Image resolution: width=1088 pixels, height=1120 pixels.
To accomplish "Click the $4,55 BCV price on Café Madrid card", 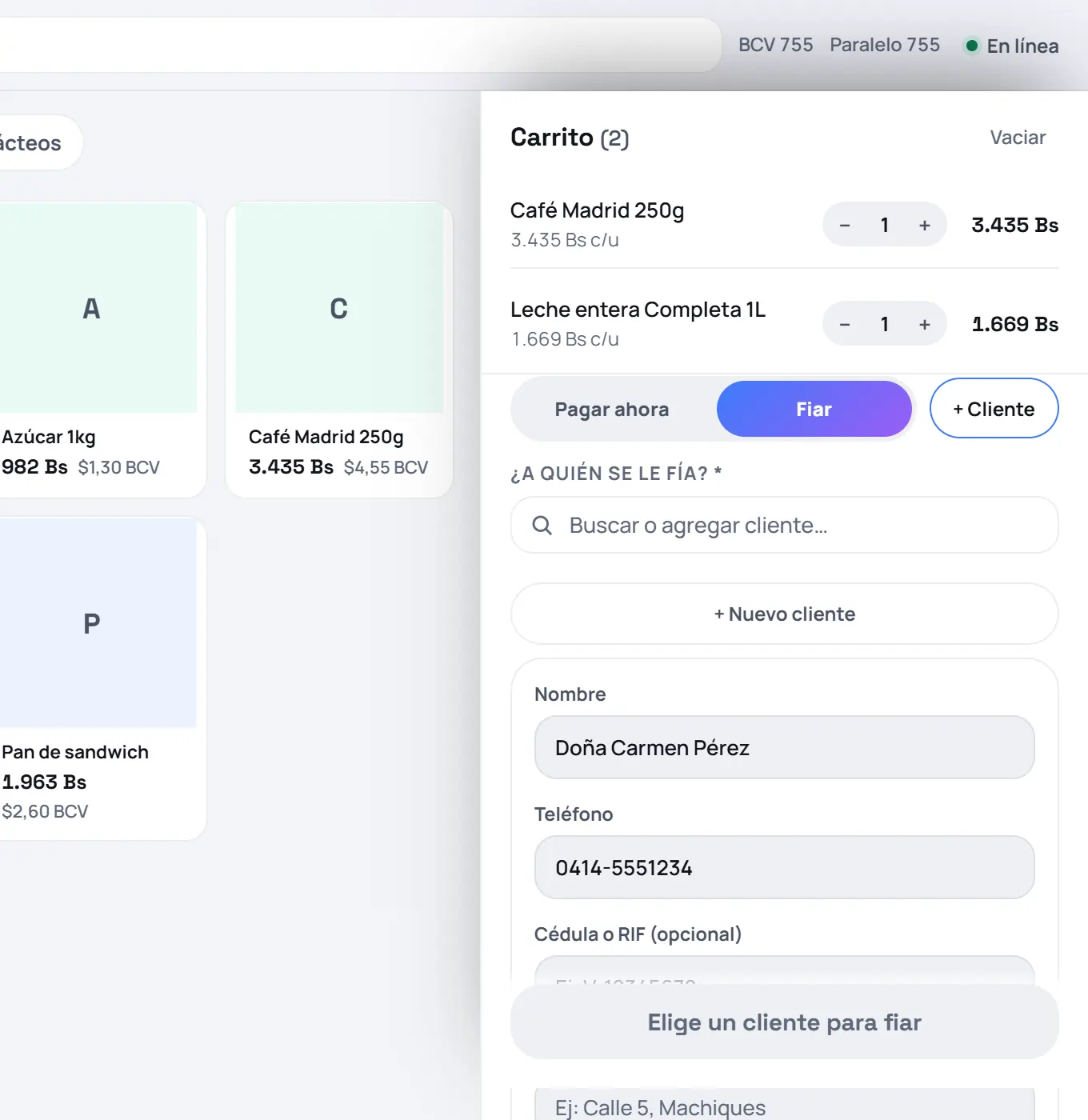I will 386,467.
